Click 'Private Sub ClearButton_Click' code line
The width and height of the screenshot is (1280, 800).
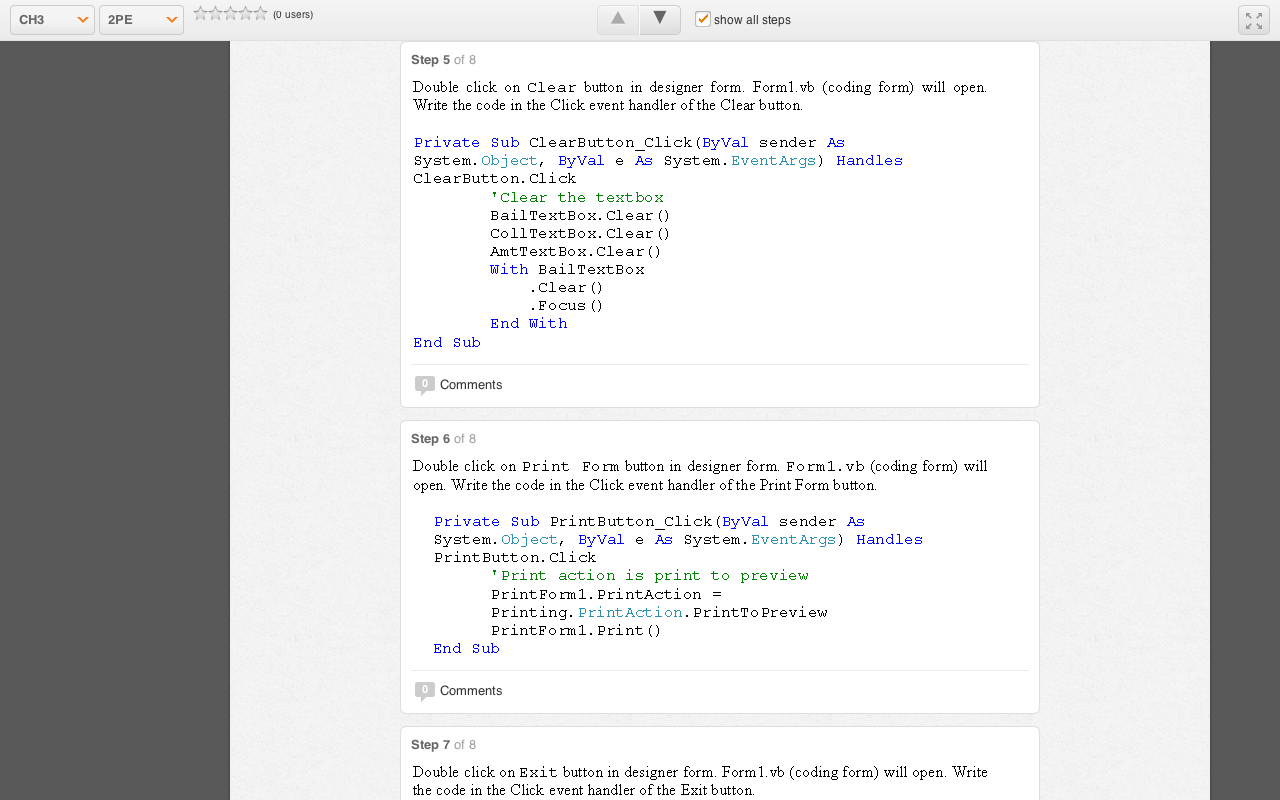[x=629, y=143]
